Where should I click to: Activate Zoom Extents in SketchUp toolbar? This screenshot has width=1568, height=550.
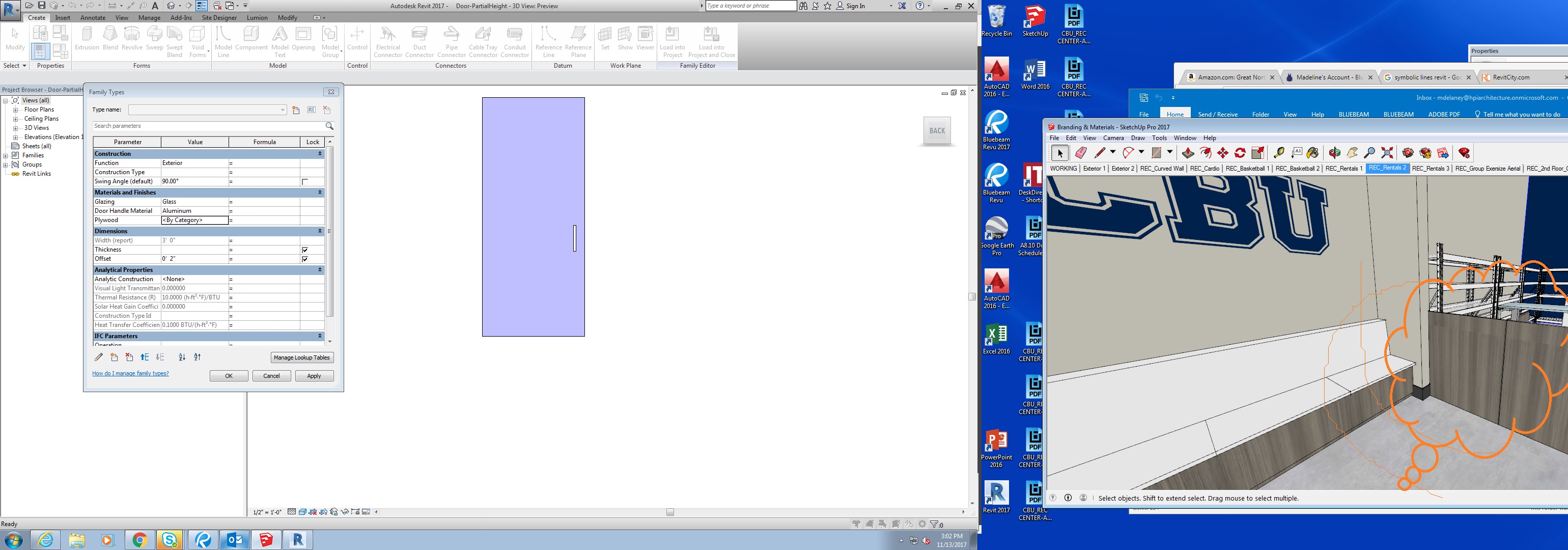tap(1387, 153)
